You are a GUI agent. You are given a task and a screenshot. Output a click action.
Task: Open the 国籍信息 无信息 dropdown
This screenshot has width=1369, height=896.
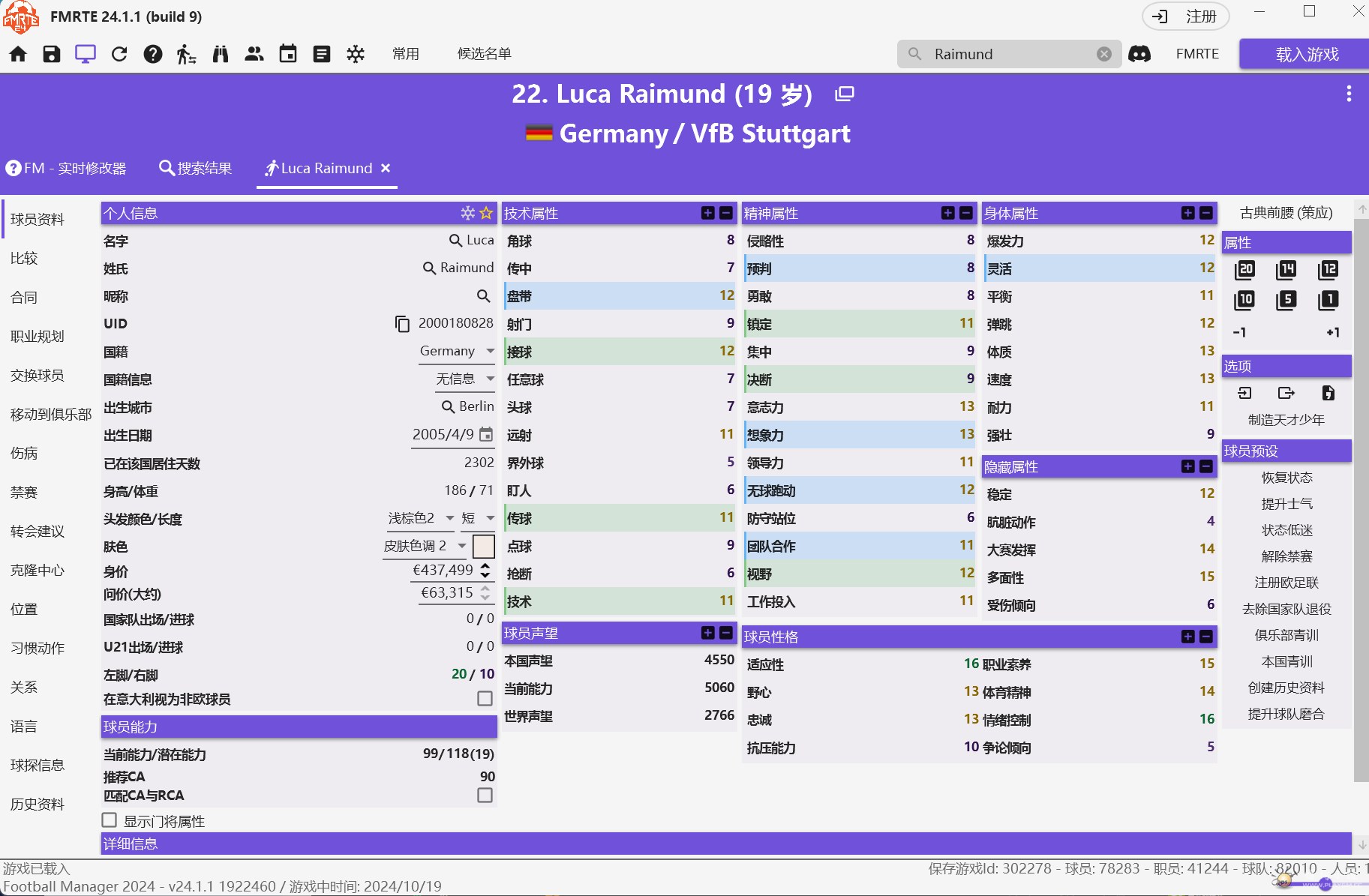click(465, 379)
